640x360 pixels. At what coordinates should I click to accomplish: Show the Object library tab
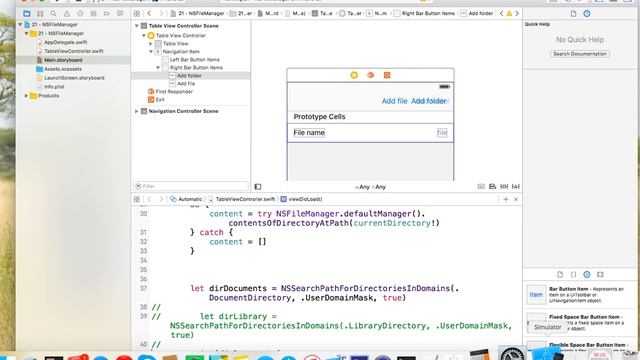(587, 275)
